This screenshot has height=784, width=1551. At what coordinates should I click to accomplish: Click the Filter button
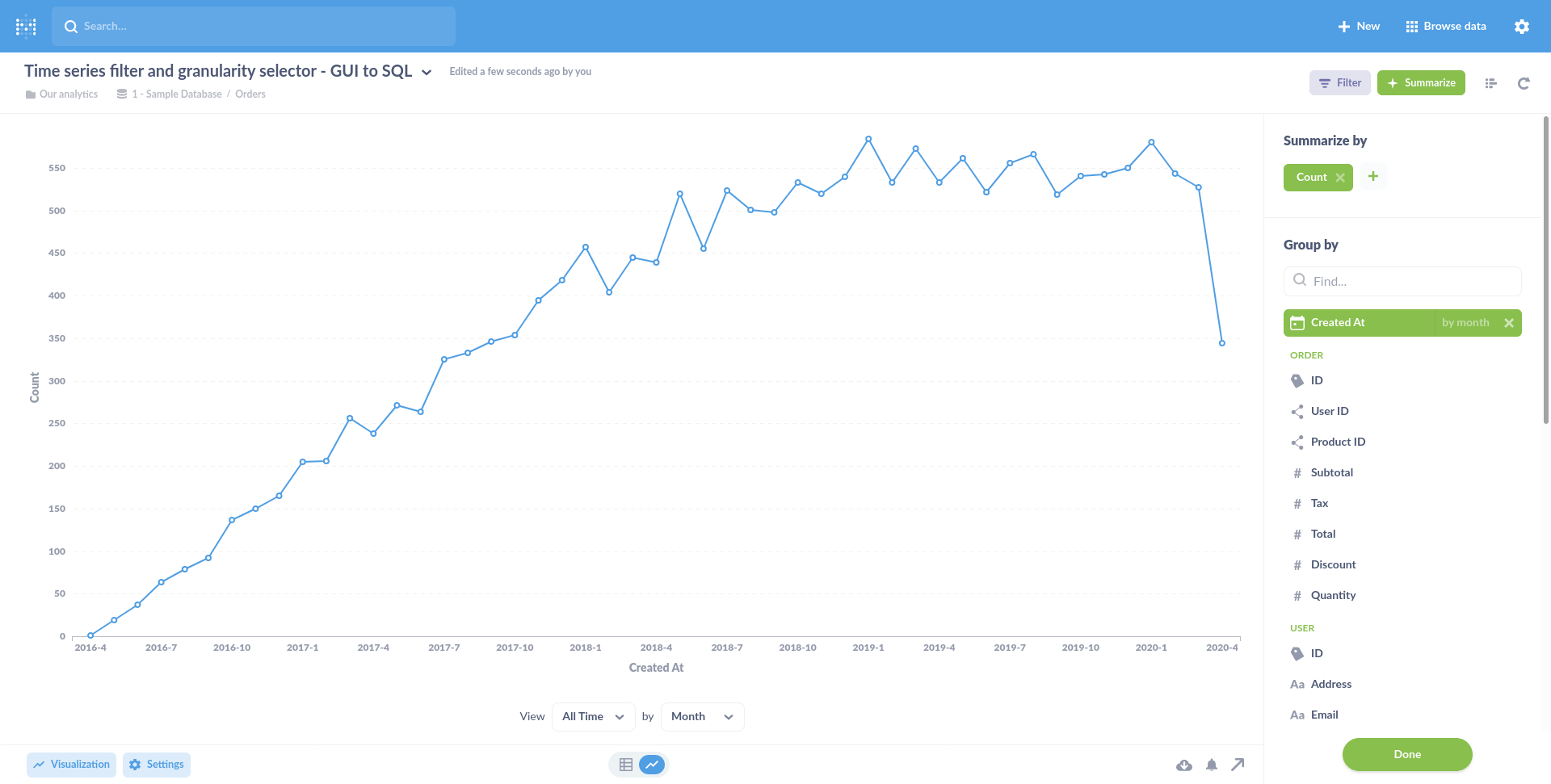click(x=1340, y=83)
